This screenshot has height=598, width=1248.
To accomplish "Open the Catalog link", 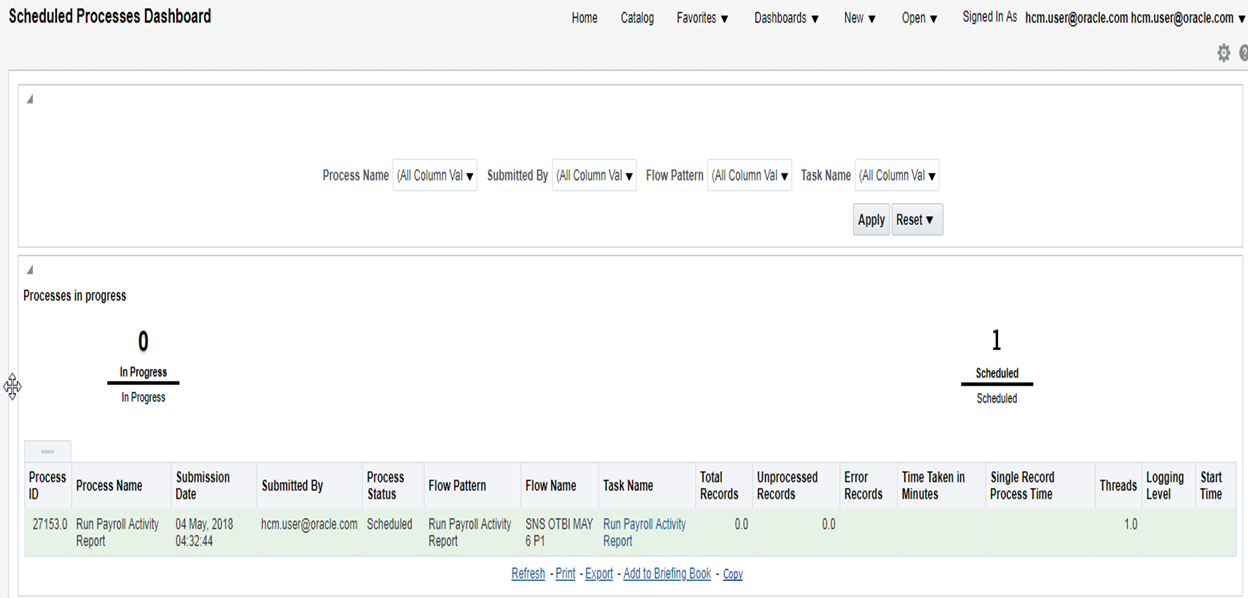I will click(x=637, y=18).
